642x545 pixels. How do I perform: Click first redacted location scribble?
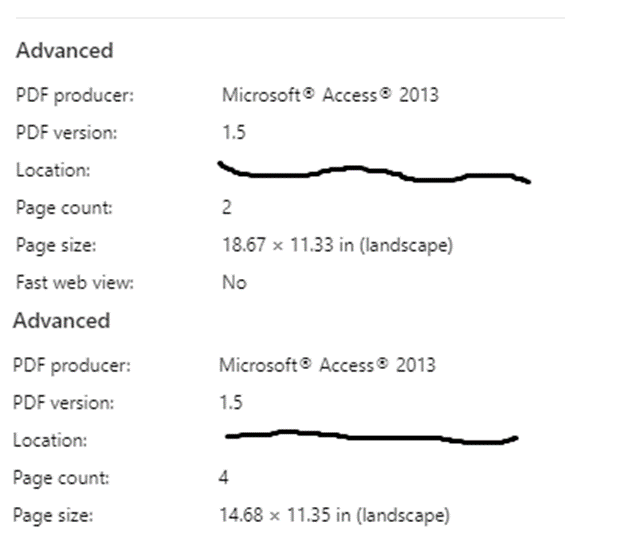click(374, 172)
